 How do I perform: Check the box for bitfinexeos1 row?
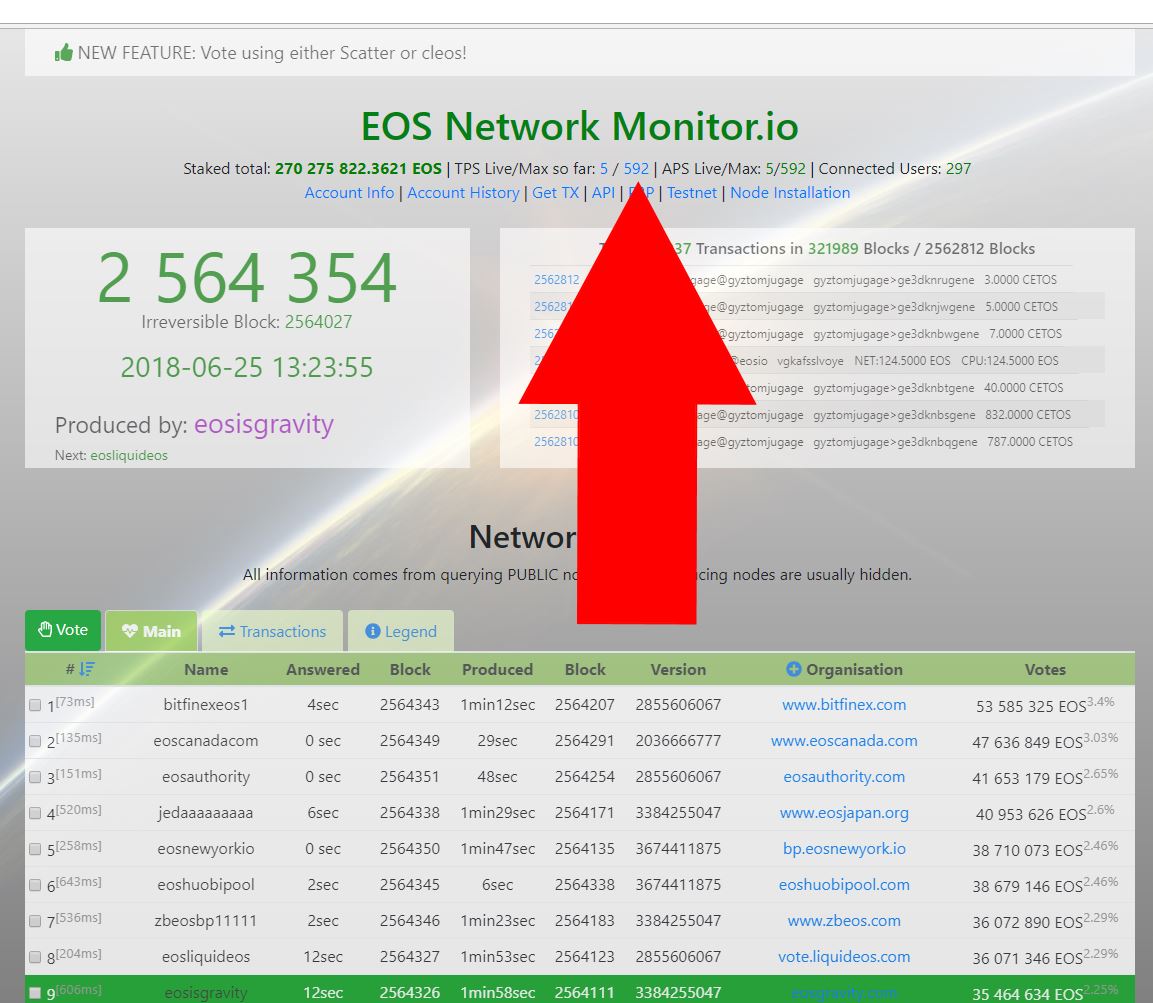point(35,705)
